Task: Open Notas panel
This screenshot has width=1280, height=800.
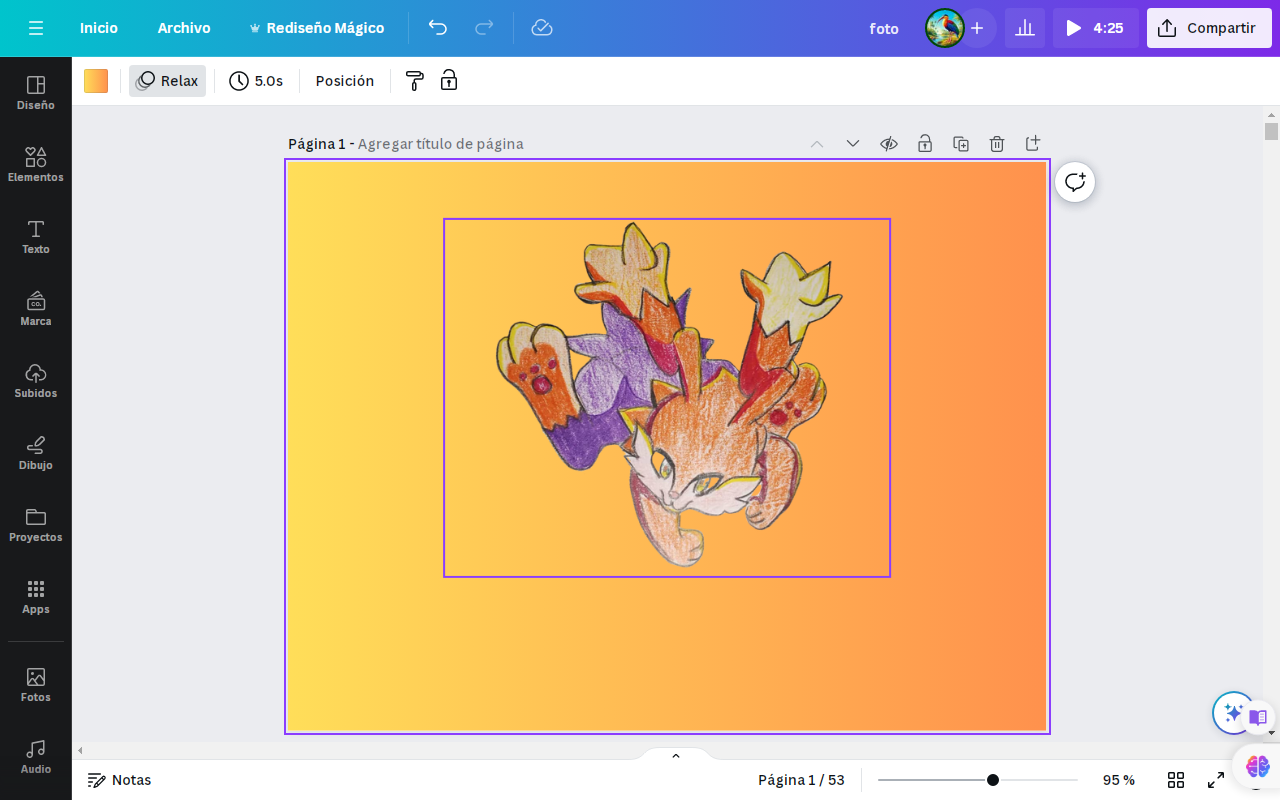Action: pos(120,780)
